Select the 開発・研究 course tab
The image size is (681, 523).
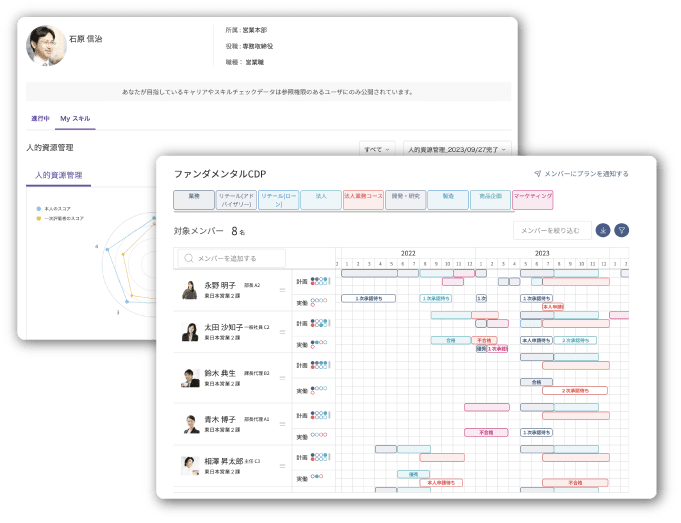tap(405, 200)
